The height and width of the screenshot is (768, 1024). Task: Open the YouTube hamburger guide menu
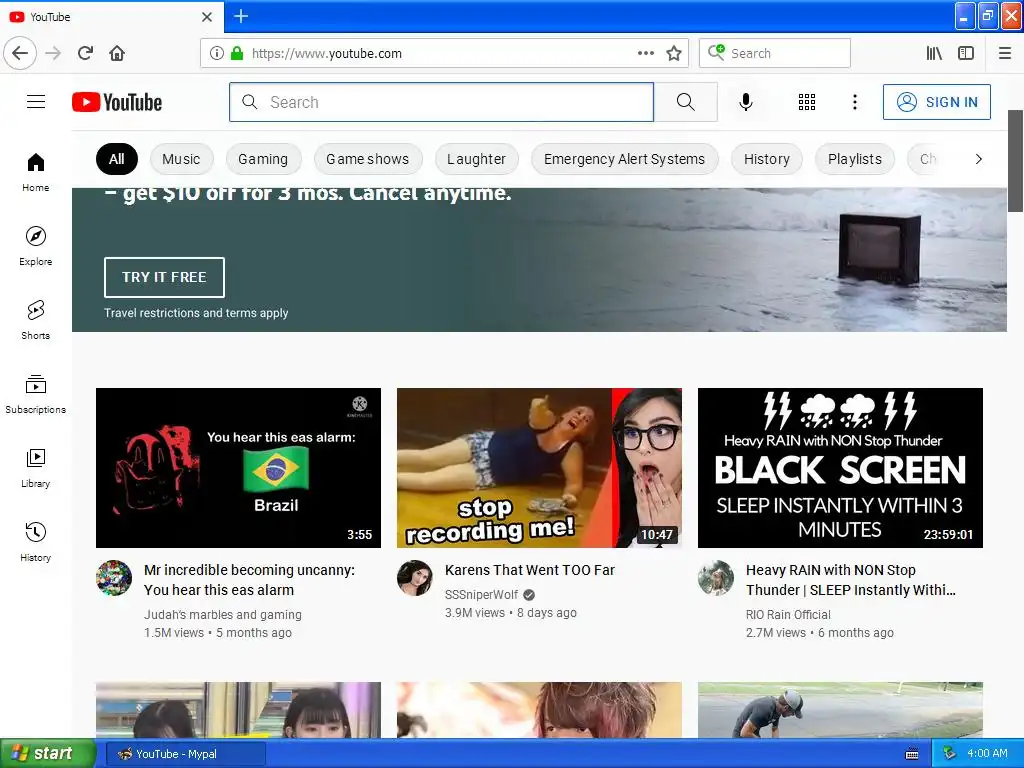[x=36, y=102]
